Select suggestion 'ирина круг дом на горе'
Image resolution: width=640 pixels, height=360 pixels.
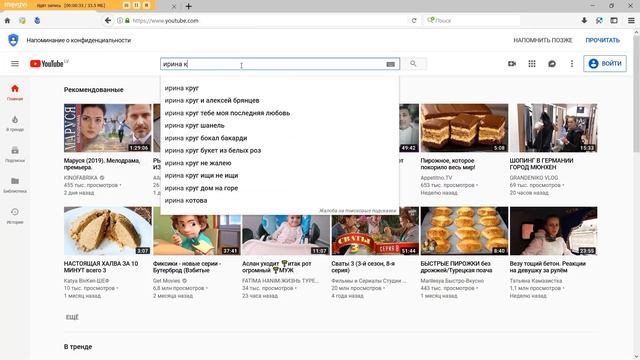coord(280,188)
